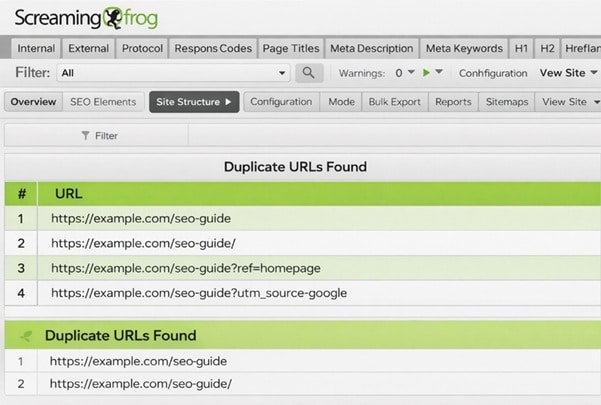Image resolution: width=601 pixels, height=405 pixels.
Task: Select row 1 seo-guide in lower table
Action: [303, 361]
